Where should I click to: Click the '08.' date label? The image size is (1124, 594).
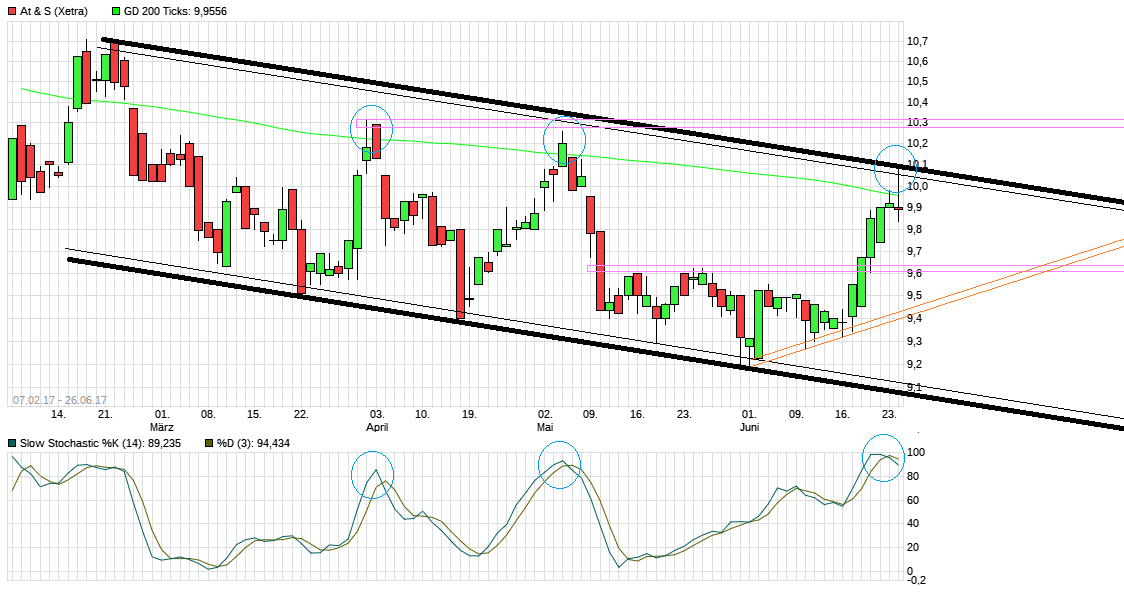tap(208, 415)
